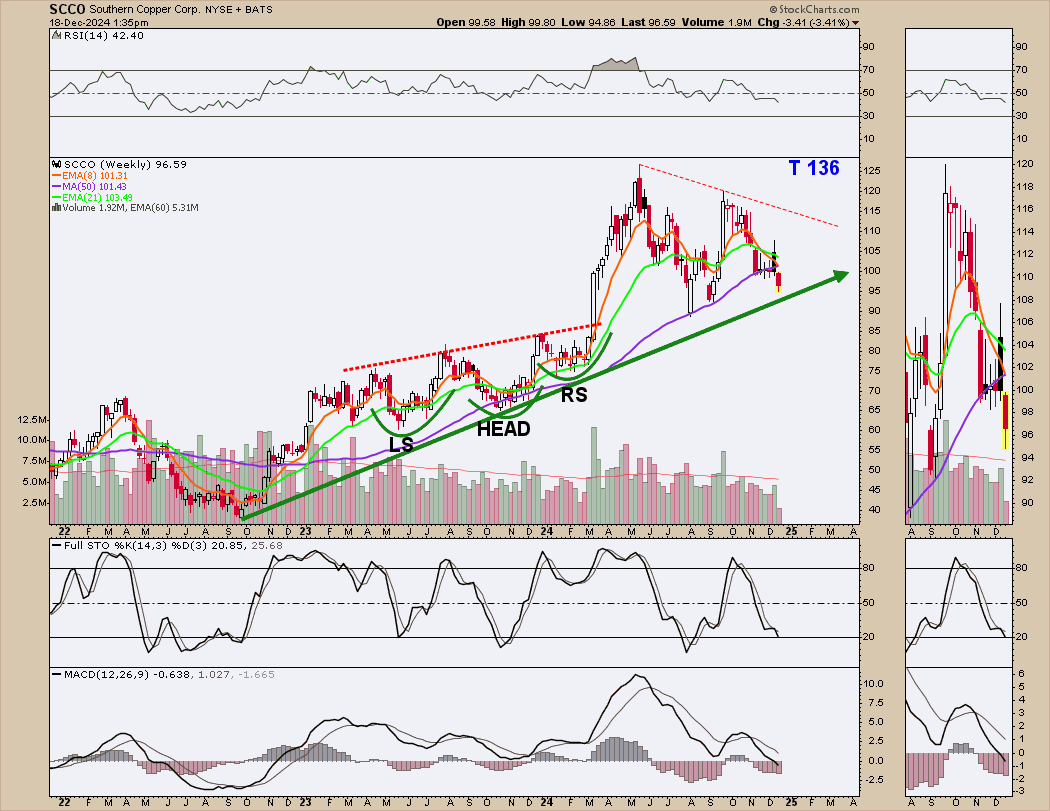Viewport: 1050px width, 811px height.
Task: Click the Last 96.59 header value
Action: [x=648, y=22]
